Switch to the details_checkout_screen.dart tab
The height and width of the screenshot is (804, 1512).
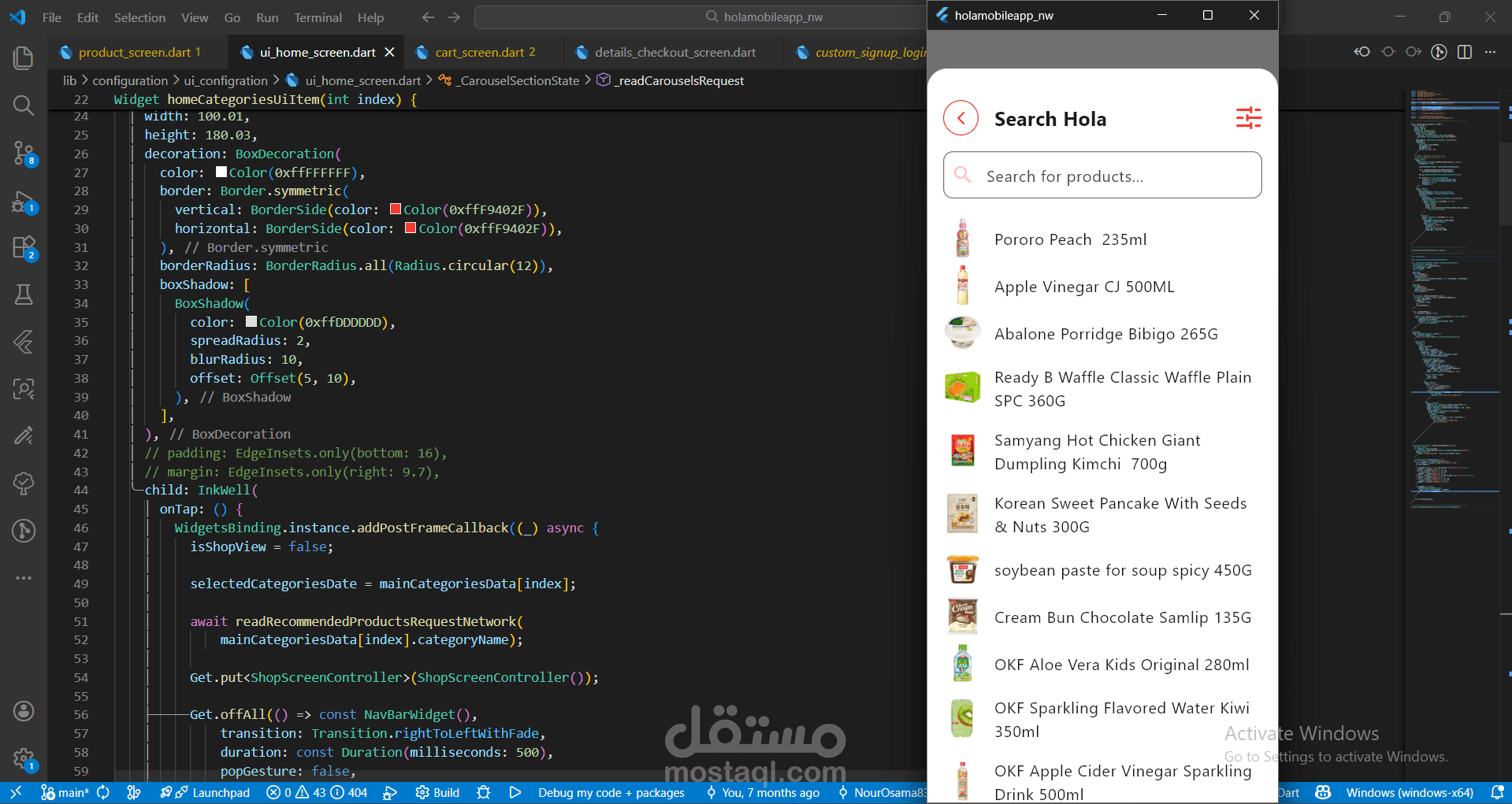click(674, 52)
